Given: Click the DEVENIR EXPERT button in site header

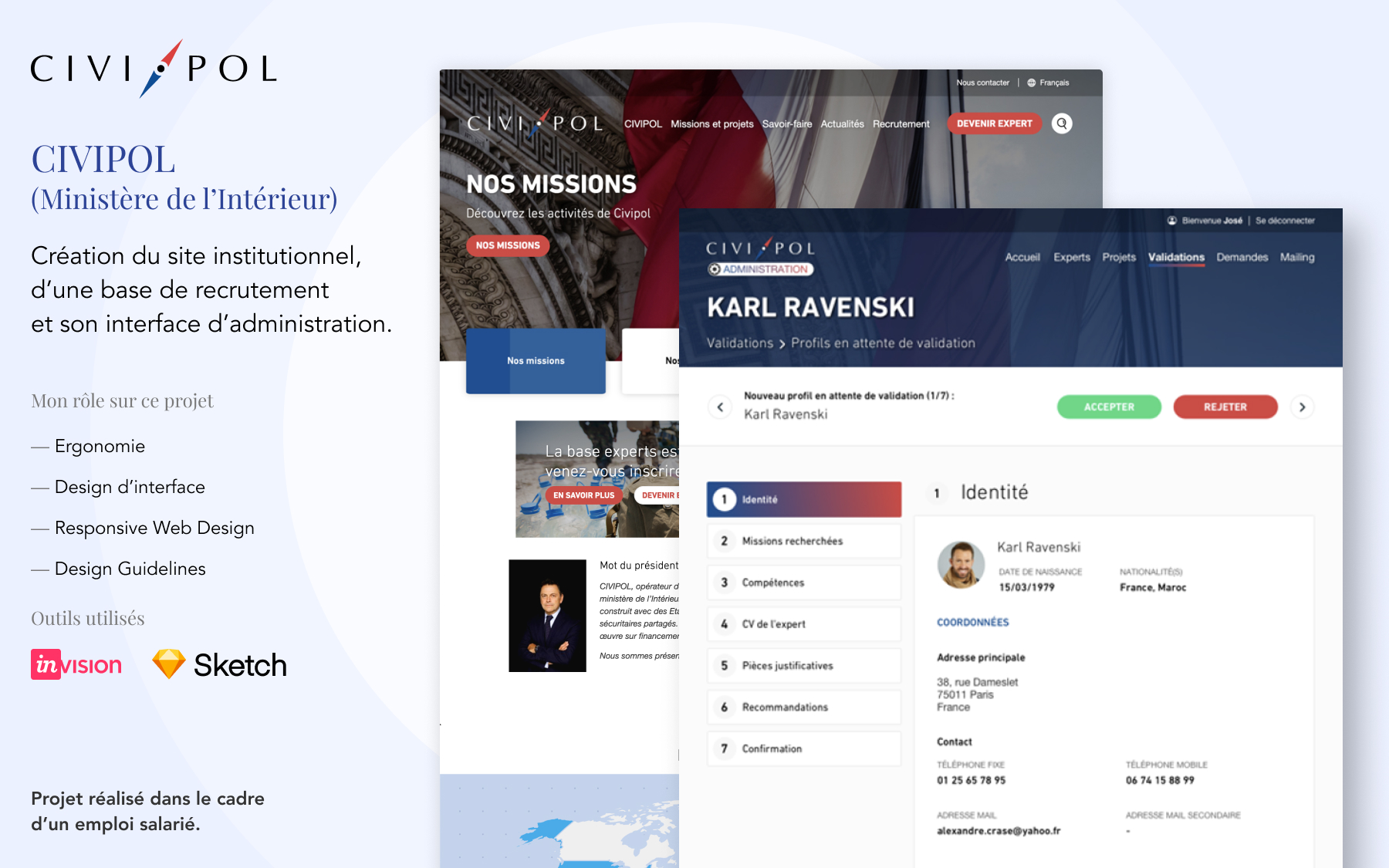Looking at the screenshot, I should (995, 123).
